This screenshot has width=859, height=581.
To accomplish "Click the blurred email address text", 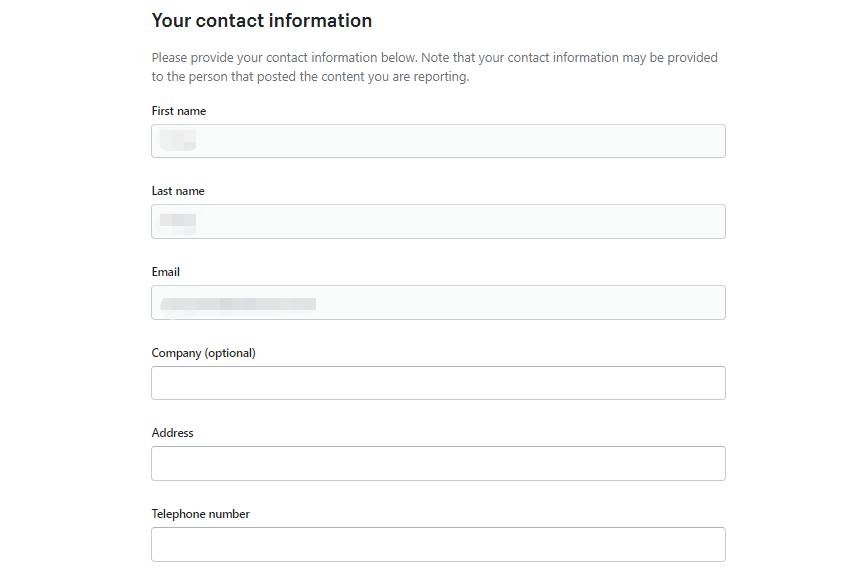I will (x=238, y=302).
